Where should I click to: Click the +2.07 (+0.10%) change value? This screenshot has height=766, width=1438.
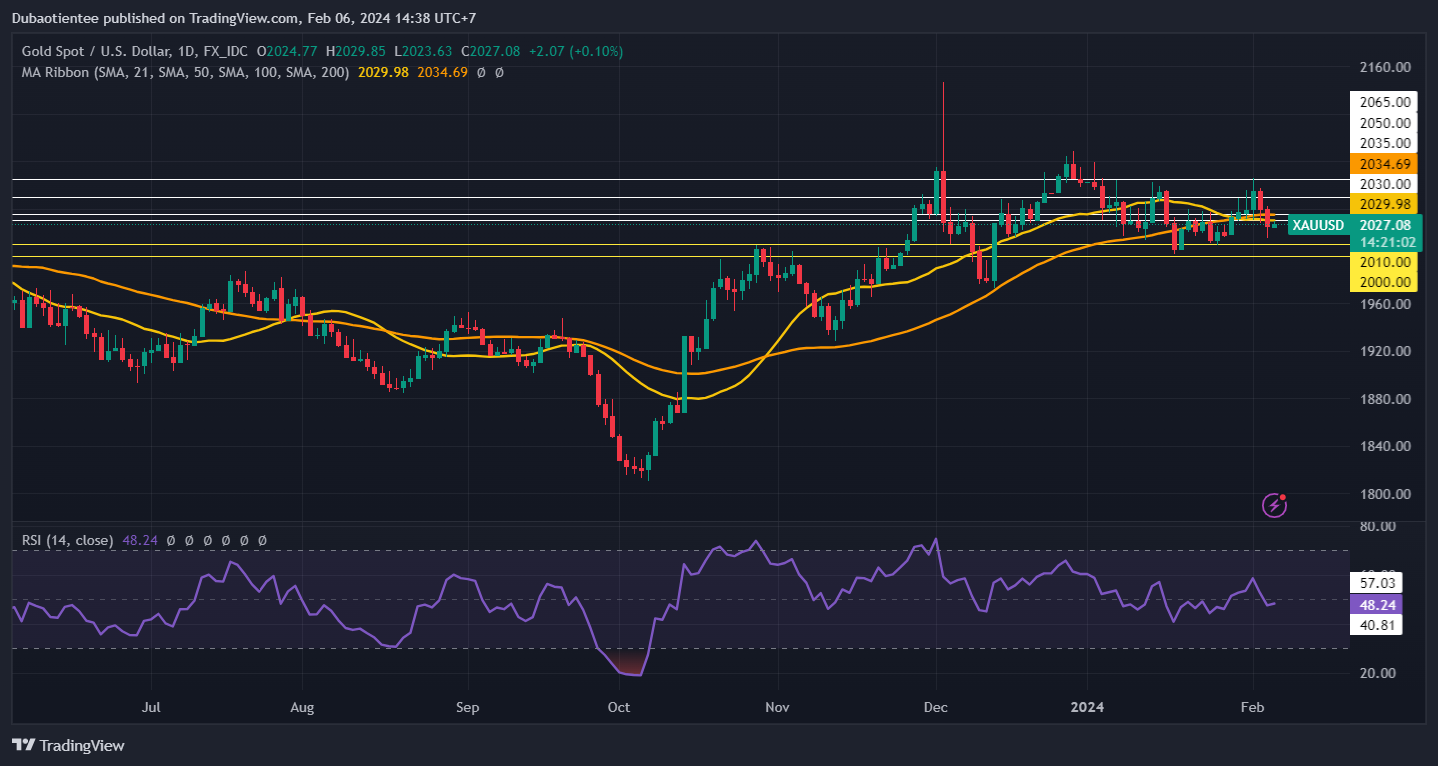coord(575,51)
